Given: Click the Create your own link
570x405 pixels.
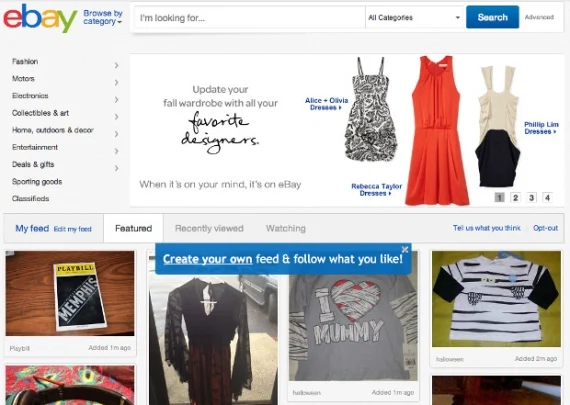Looking at the screenshot, I should (x=208, y=259).
